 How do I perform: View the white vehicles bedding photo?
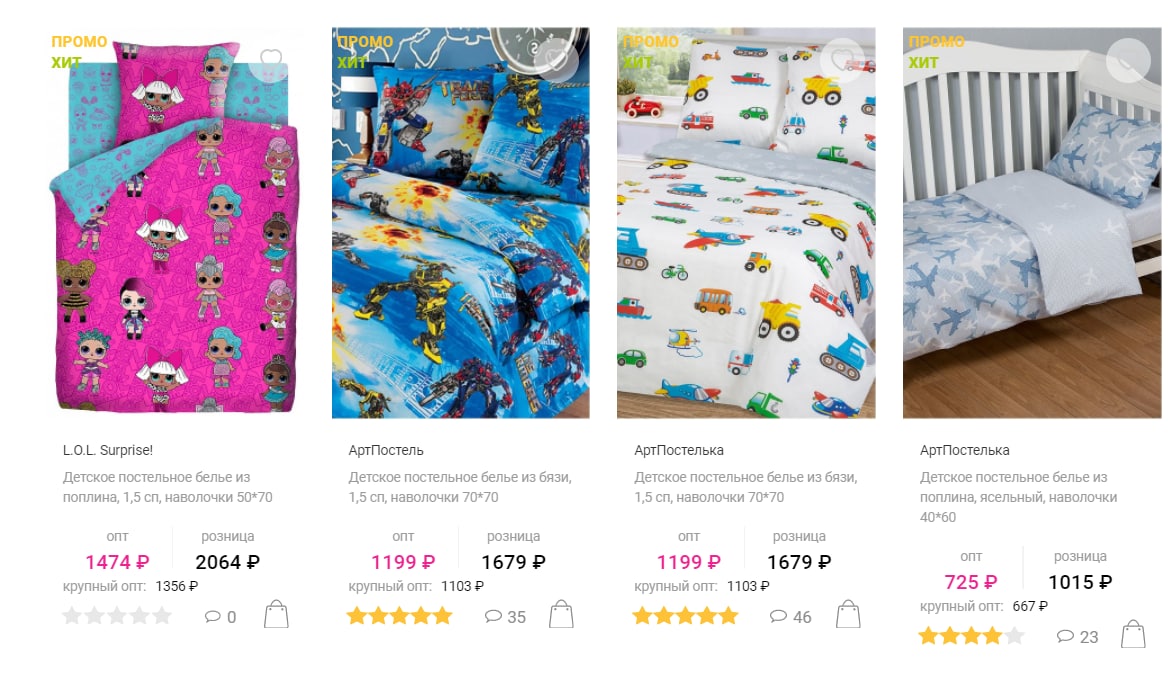tap(746, 223)
